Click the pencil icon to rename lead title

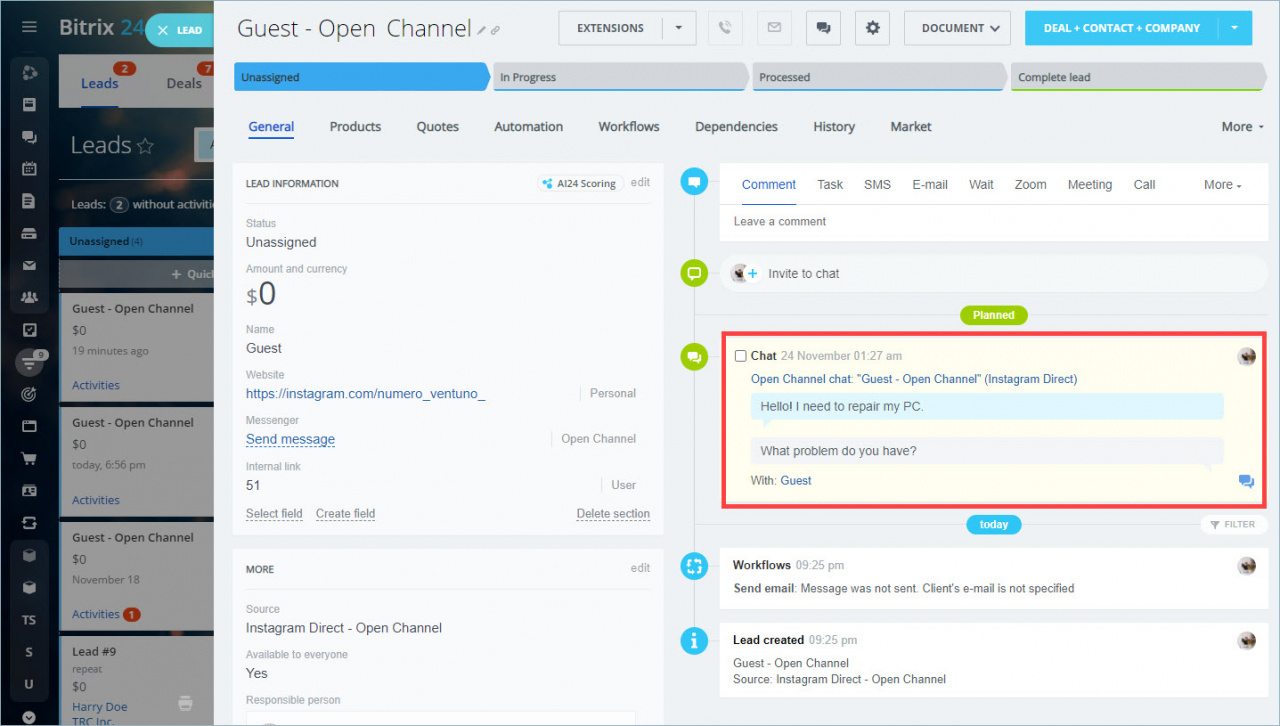tap(482, 31)
